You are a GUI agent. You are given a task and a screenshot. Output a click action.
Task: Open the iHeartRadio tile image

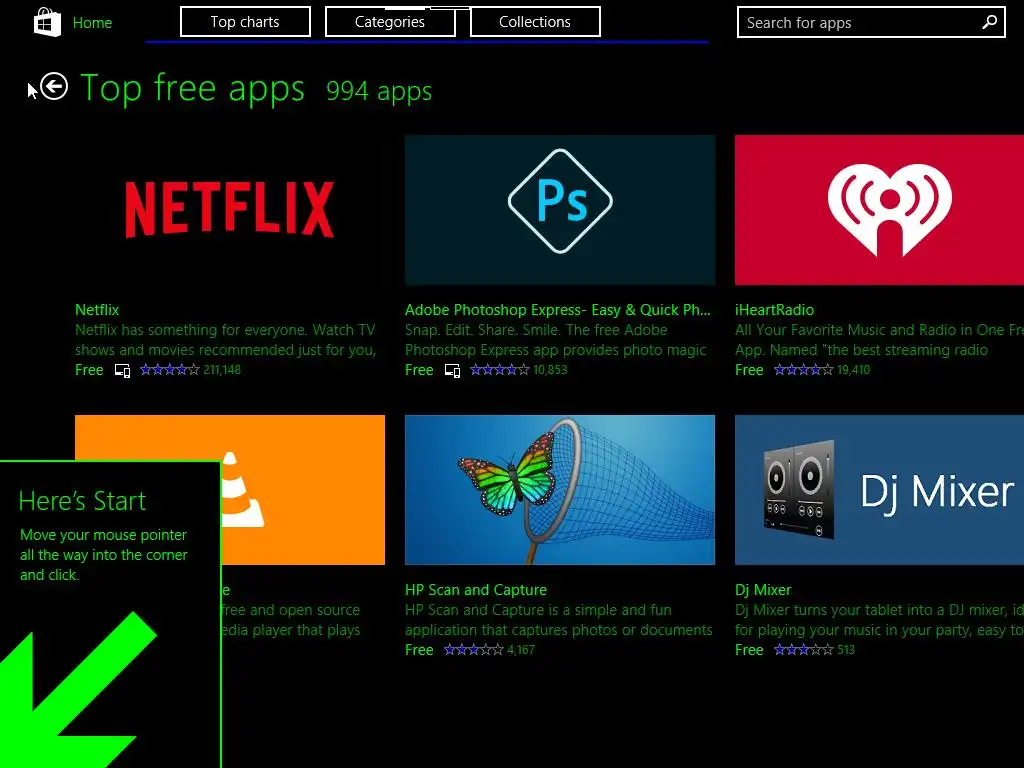(x=879, y=210)
